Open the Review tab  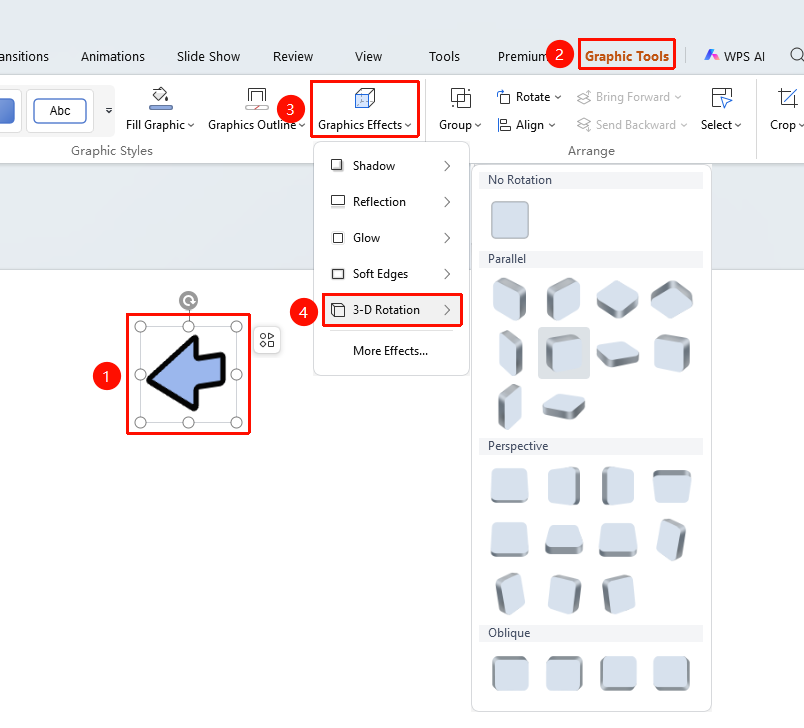coord(293,56)
